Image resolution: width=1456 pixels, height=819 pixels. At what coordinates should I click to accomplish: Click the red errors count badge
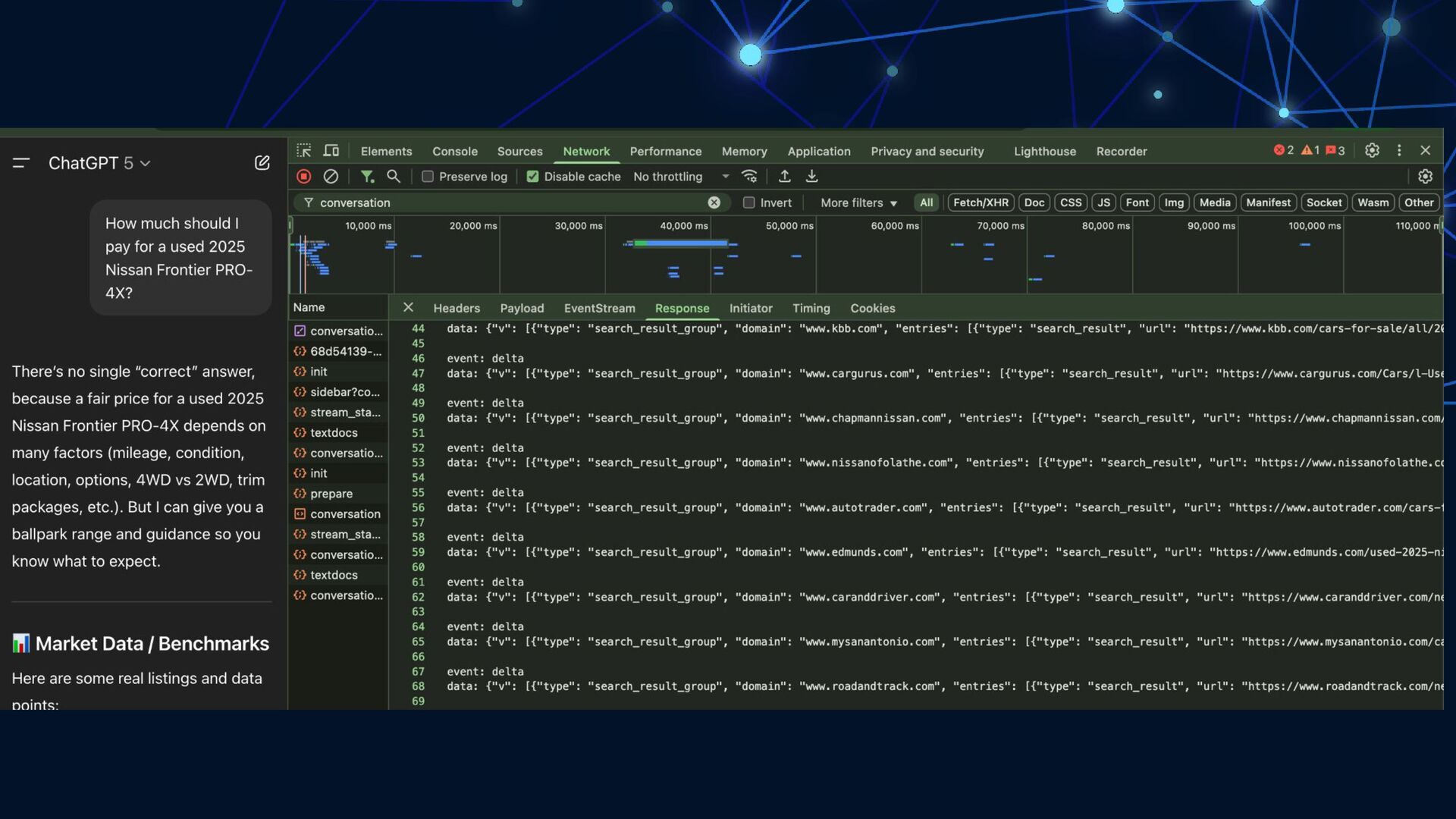coord(1284,151)
